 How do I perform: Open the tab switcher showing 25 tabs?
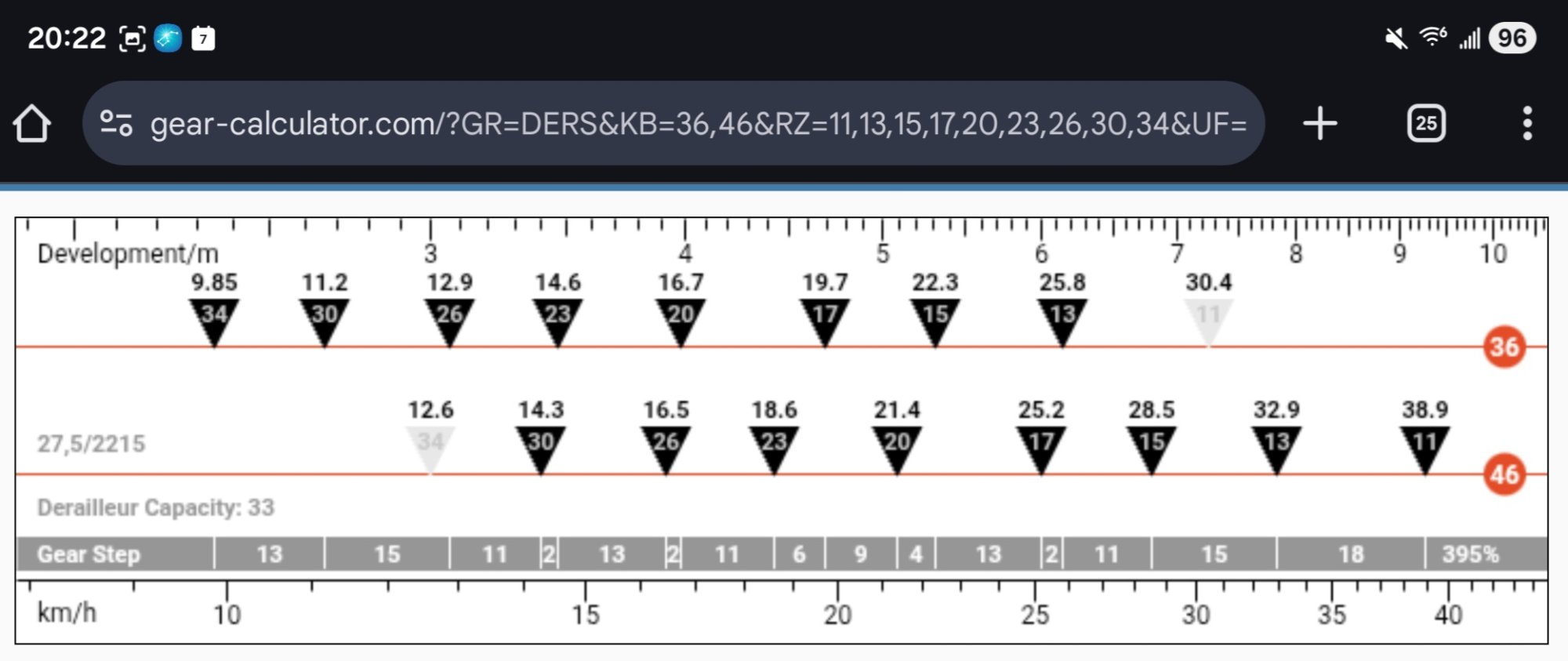1426,124
